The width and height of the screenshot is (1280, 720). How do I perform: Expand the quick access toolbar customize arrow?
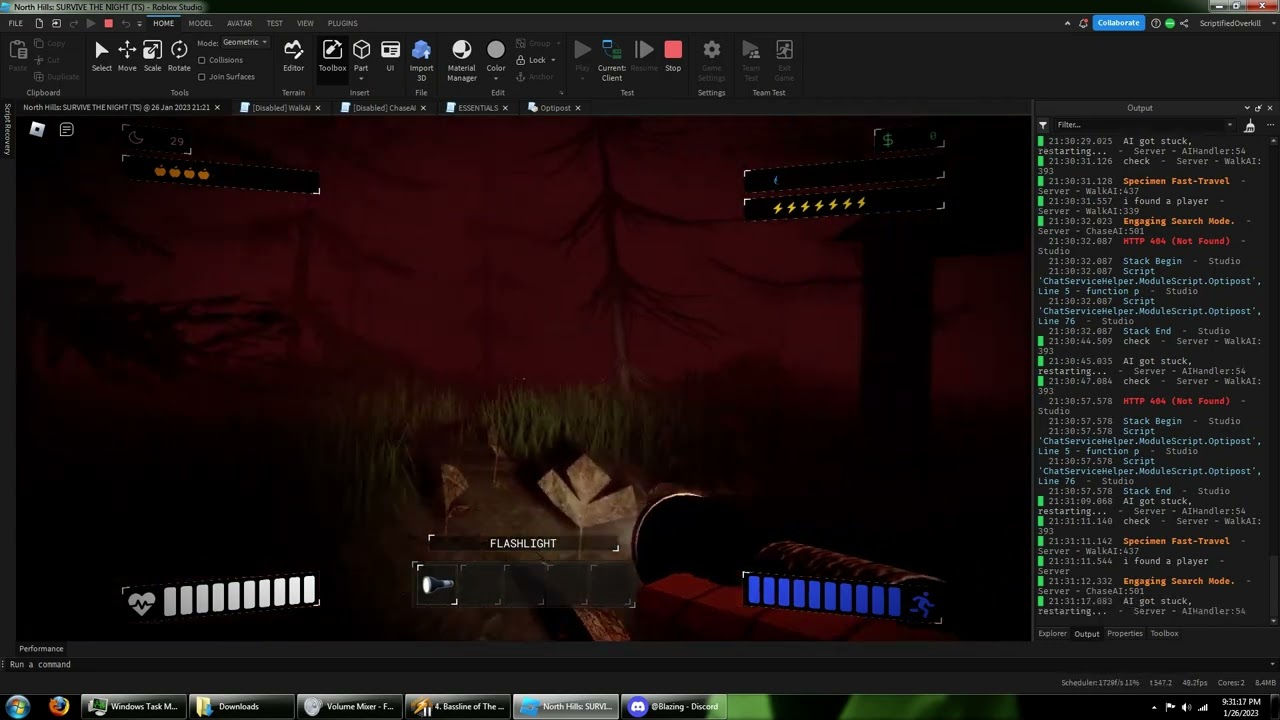pyautogui.click(x=140, y=23)
